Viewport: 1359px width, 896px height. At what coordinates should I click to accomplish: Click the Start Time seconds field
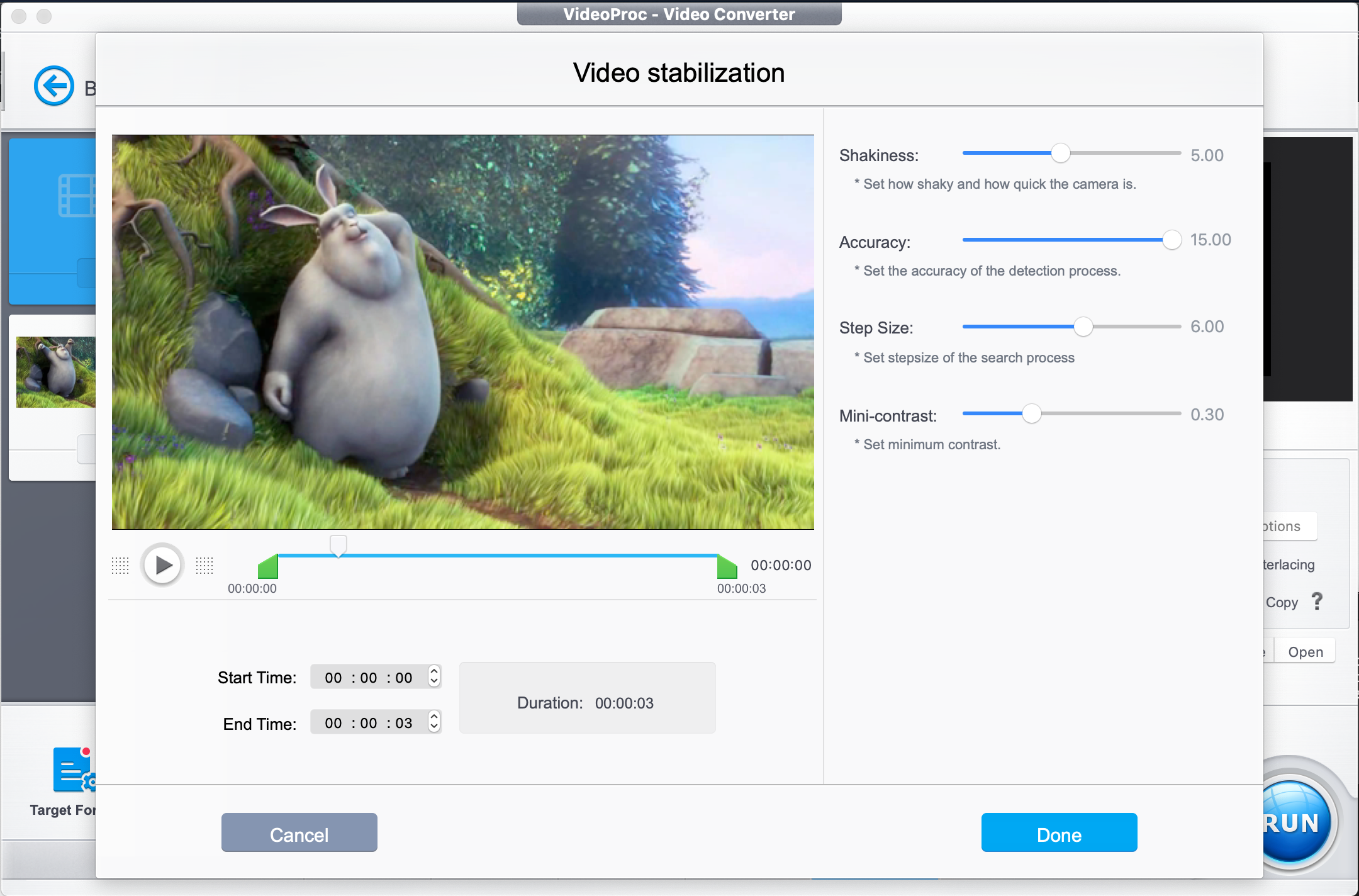pos(404,678)
